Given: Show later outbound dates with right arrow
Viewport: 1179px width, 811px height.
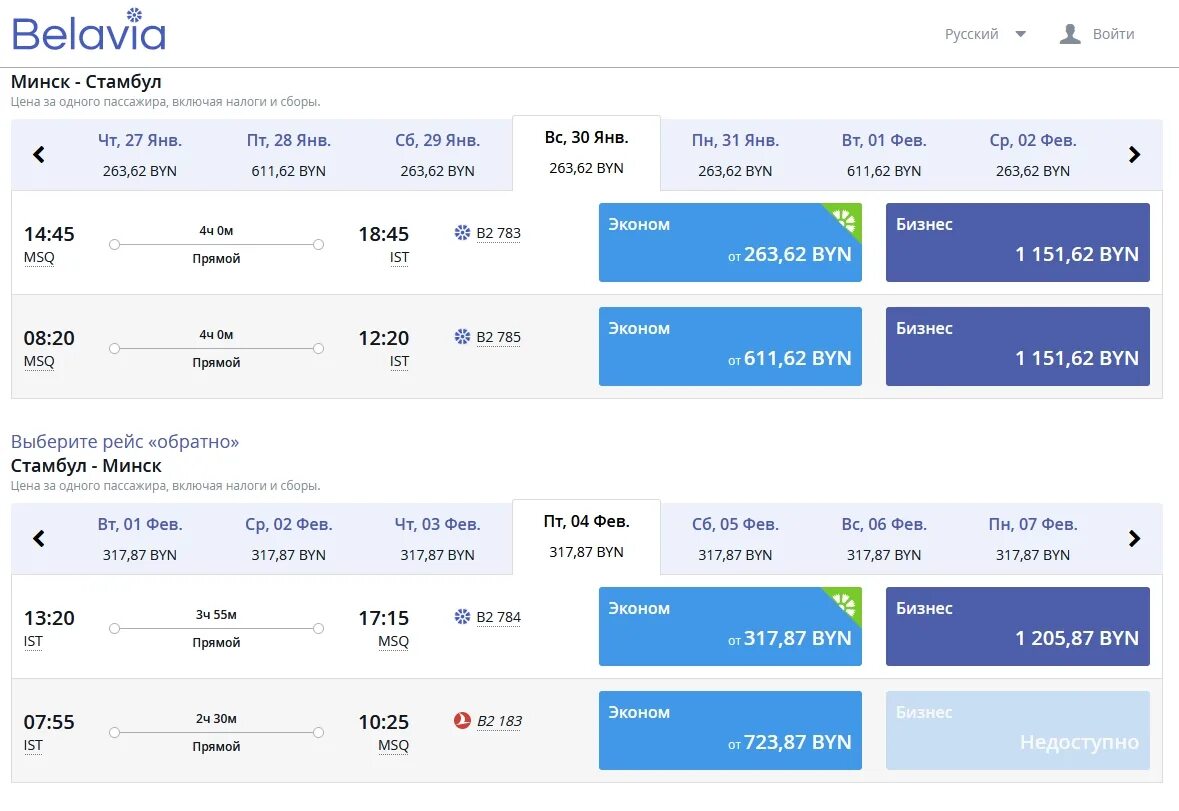Looking at the screenshot, I should [1134, 155].
